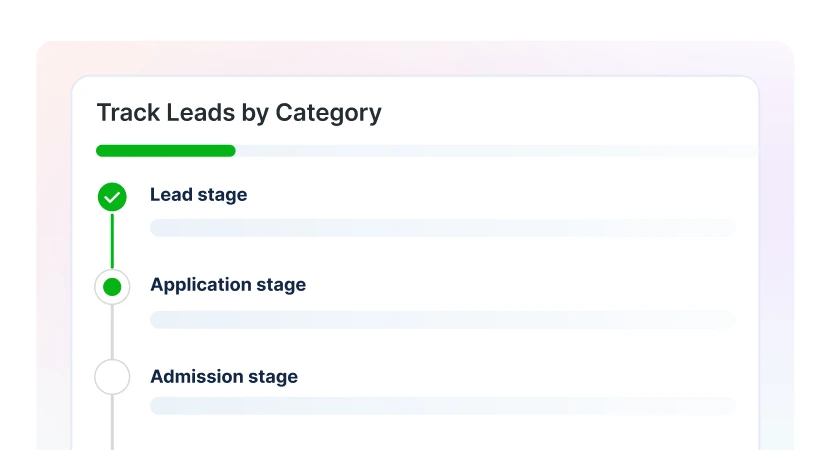The image size is (832, 450).
Task: Click the word "Lead" in Lead stage label
Action: click(x=171, y=195)
